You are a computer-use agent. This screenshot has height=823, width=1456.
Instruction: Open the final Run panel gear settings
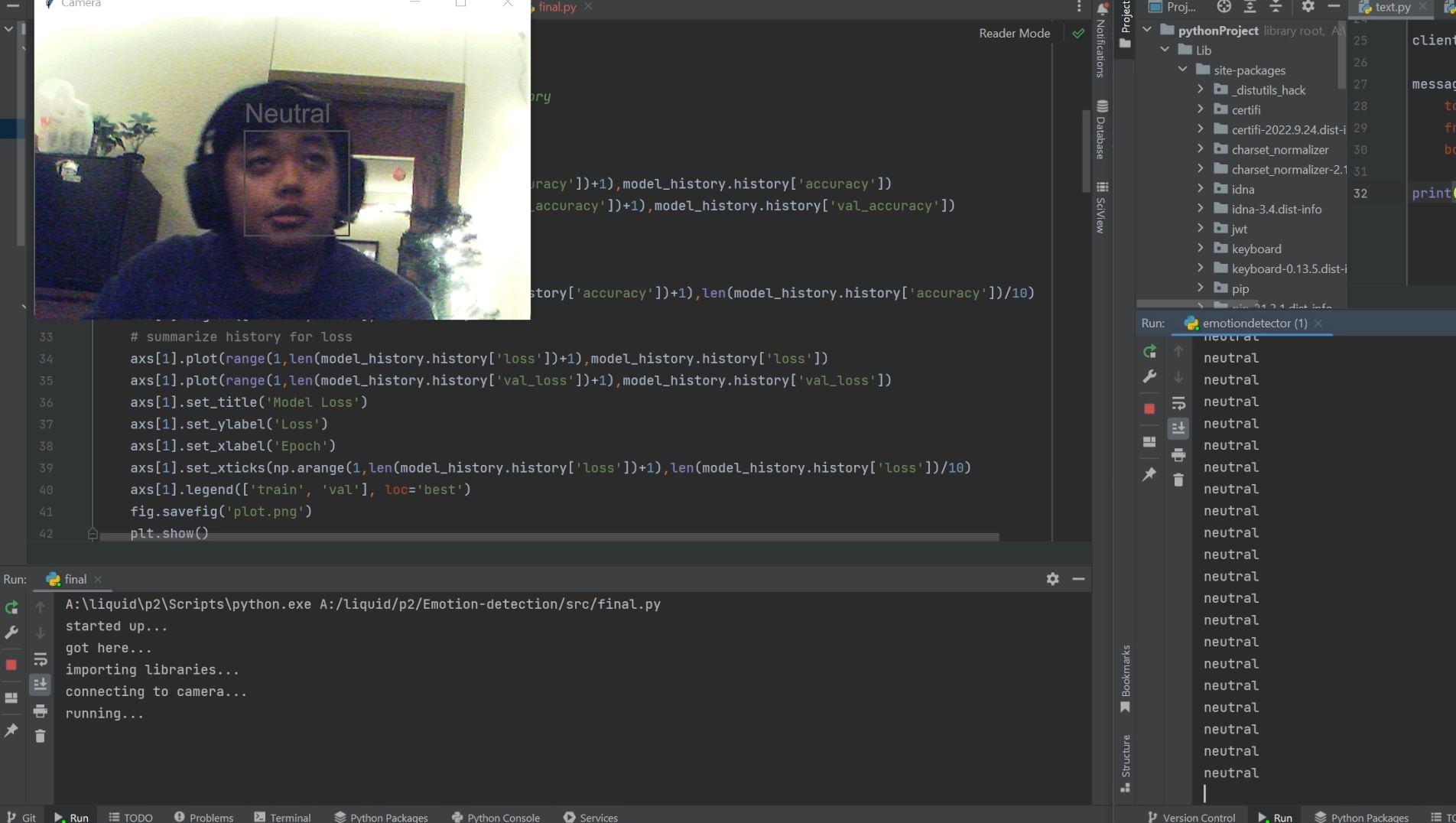1053,579
